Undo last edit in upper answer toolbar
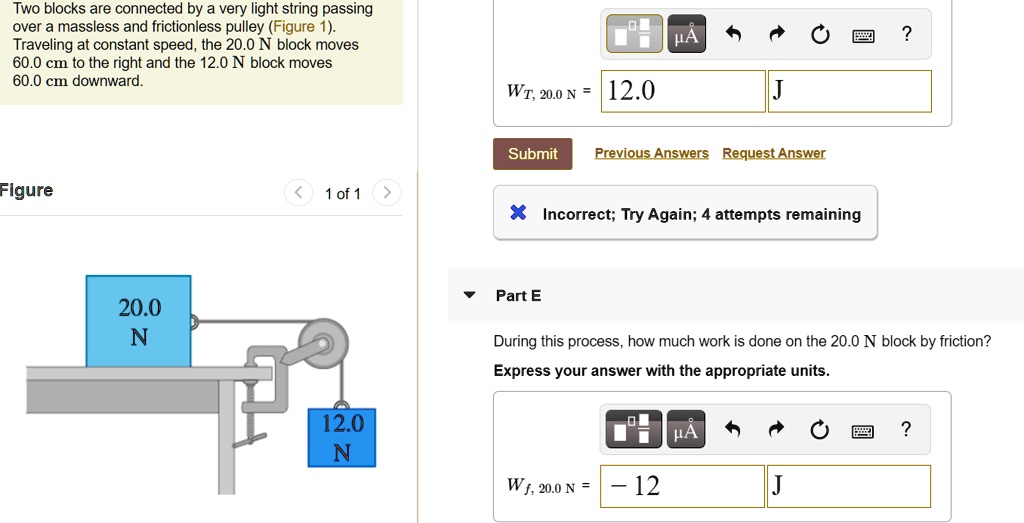The height and width of the screenshot is (523, 1024). [733, 35]
